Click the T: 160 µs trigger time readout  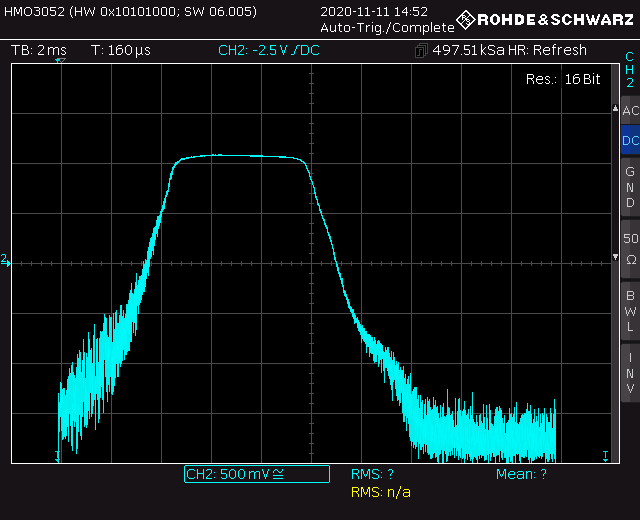pyautogui.click(x=119, y=50)
